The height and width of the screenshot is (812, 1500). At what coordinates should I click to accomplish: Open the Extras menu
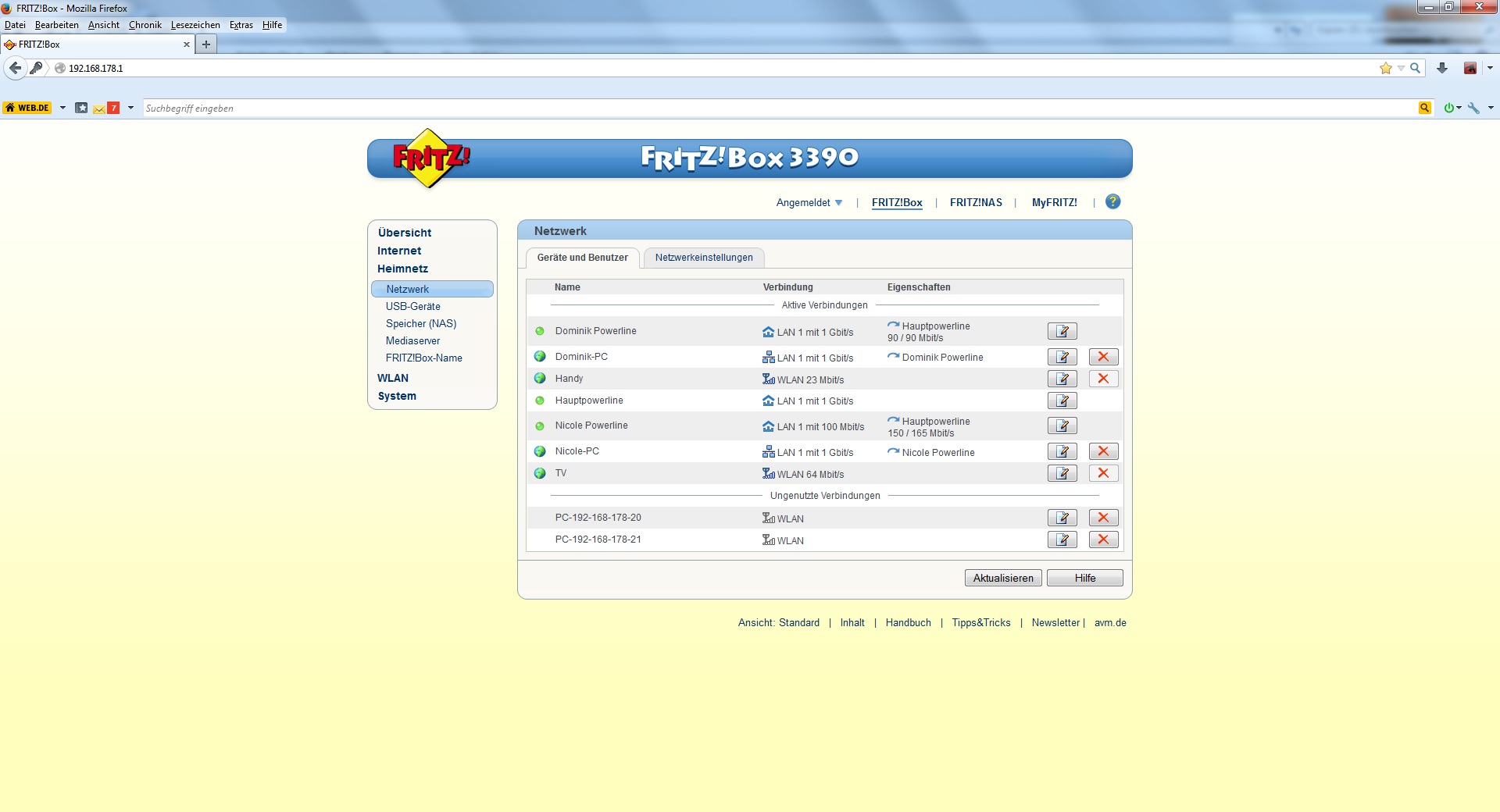pyautogui.click(x=241, y=25)
